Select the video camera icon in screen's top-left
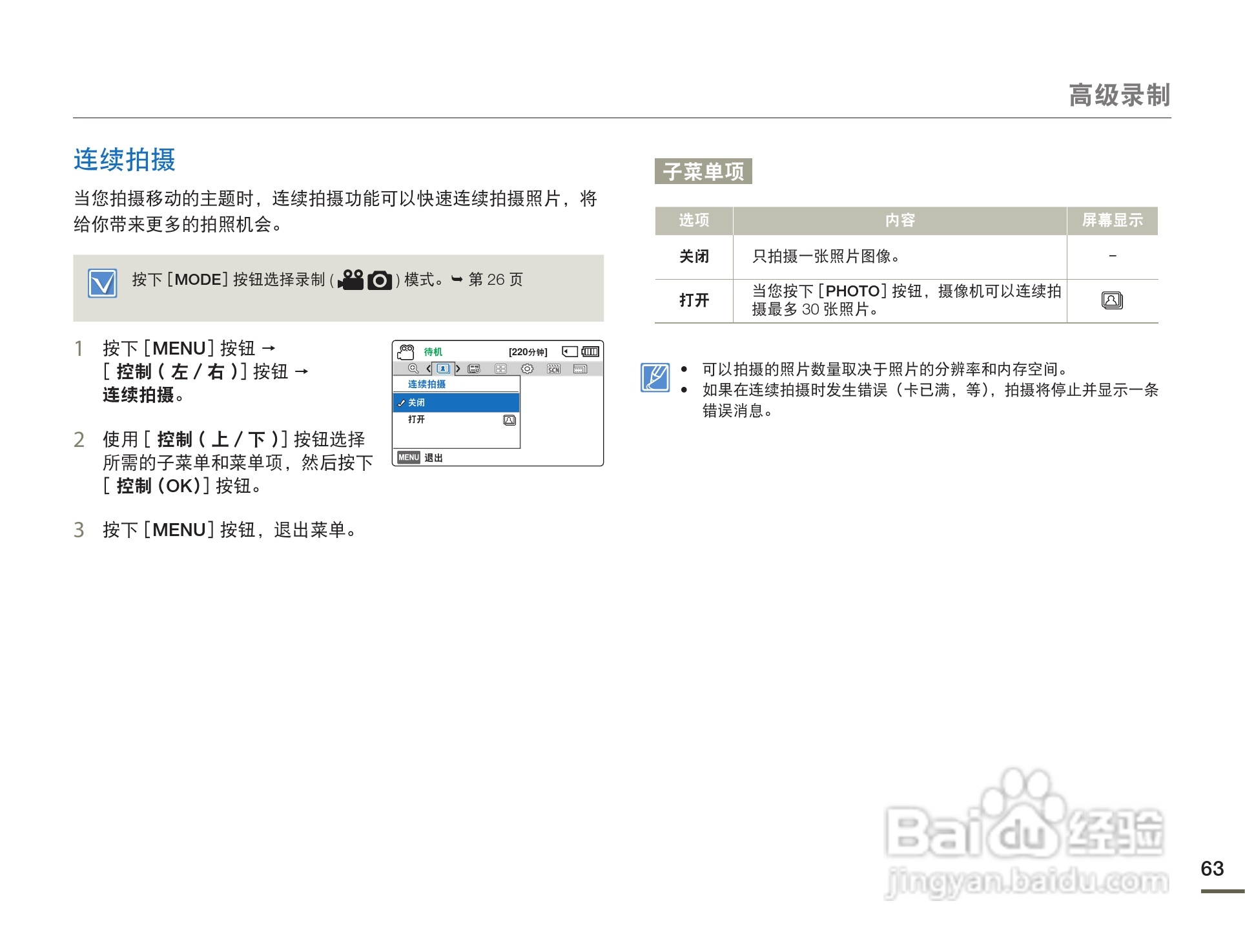 [406, 352]
